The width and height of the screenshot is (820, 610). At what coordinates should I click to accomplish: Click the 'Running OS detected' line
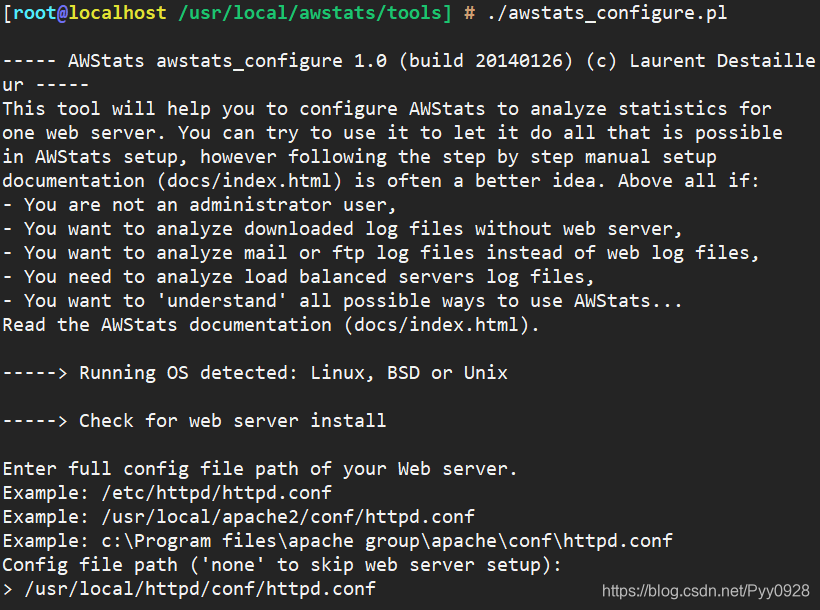tap(255, 373)
